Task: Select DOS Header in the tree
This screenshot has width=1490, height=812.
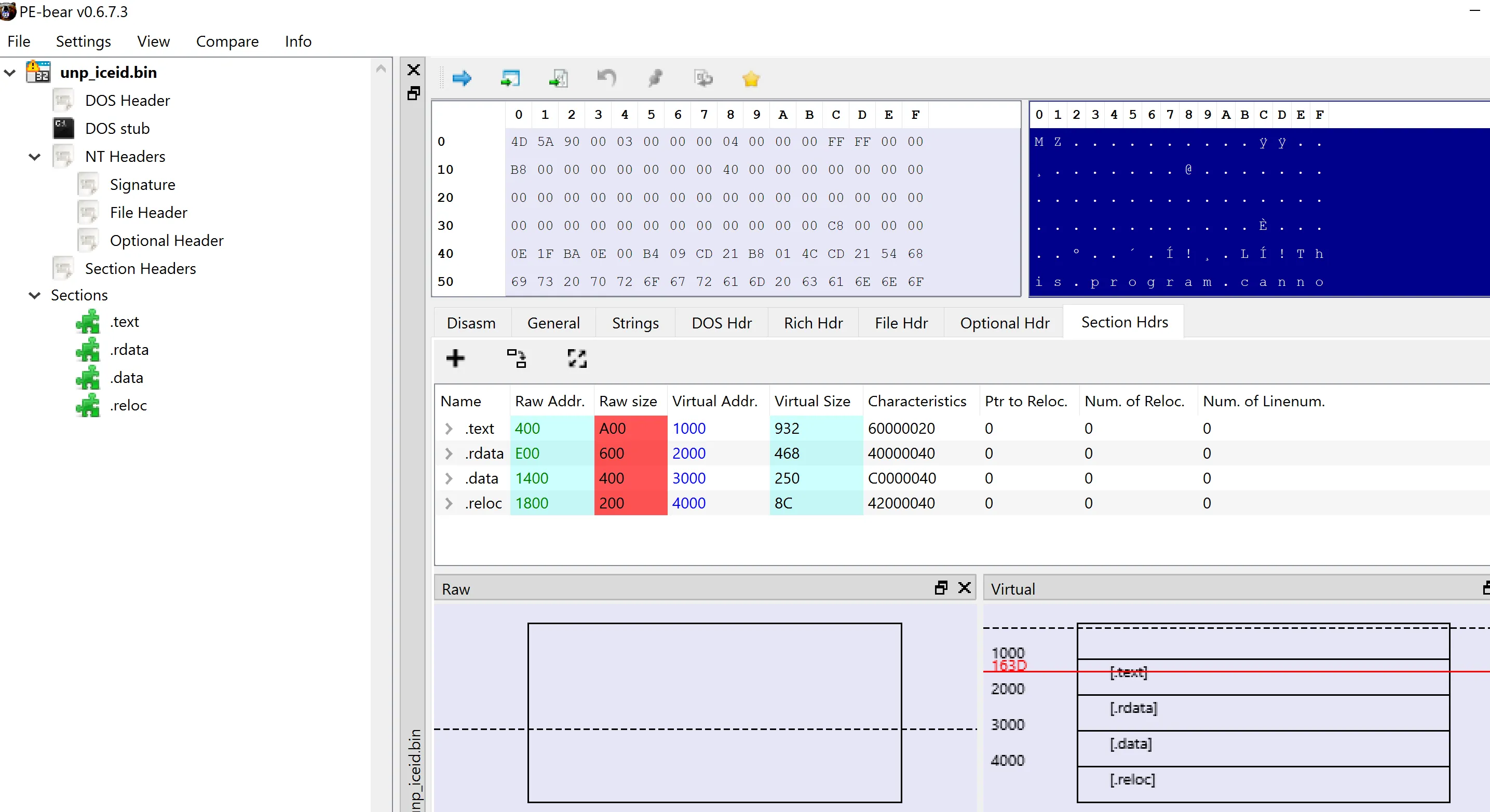Action: pos(127,101)
